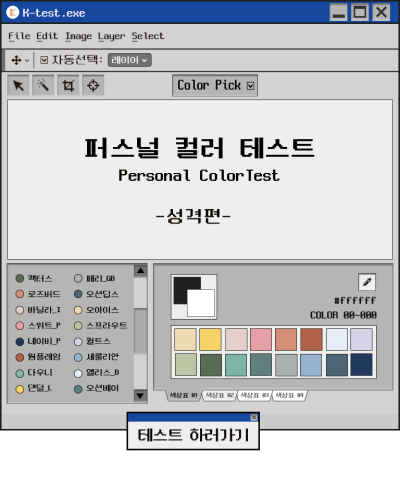Pick 오션딥스 in the color list

point(96,294)
